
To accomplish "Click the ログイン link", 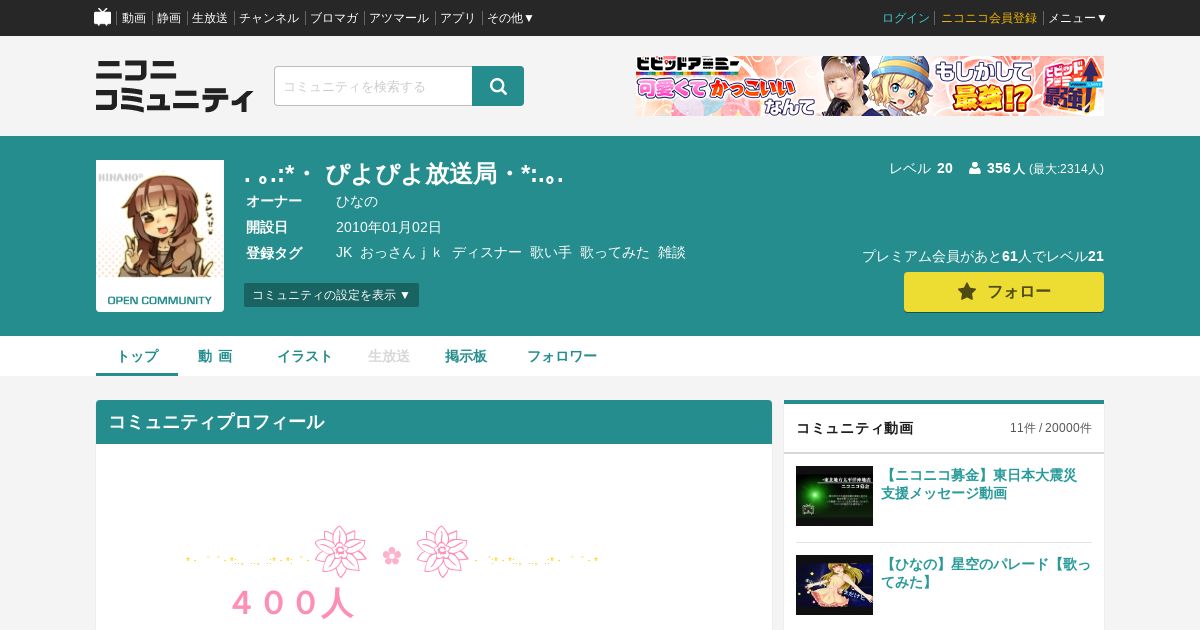I will (x=906, y=18).
